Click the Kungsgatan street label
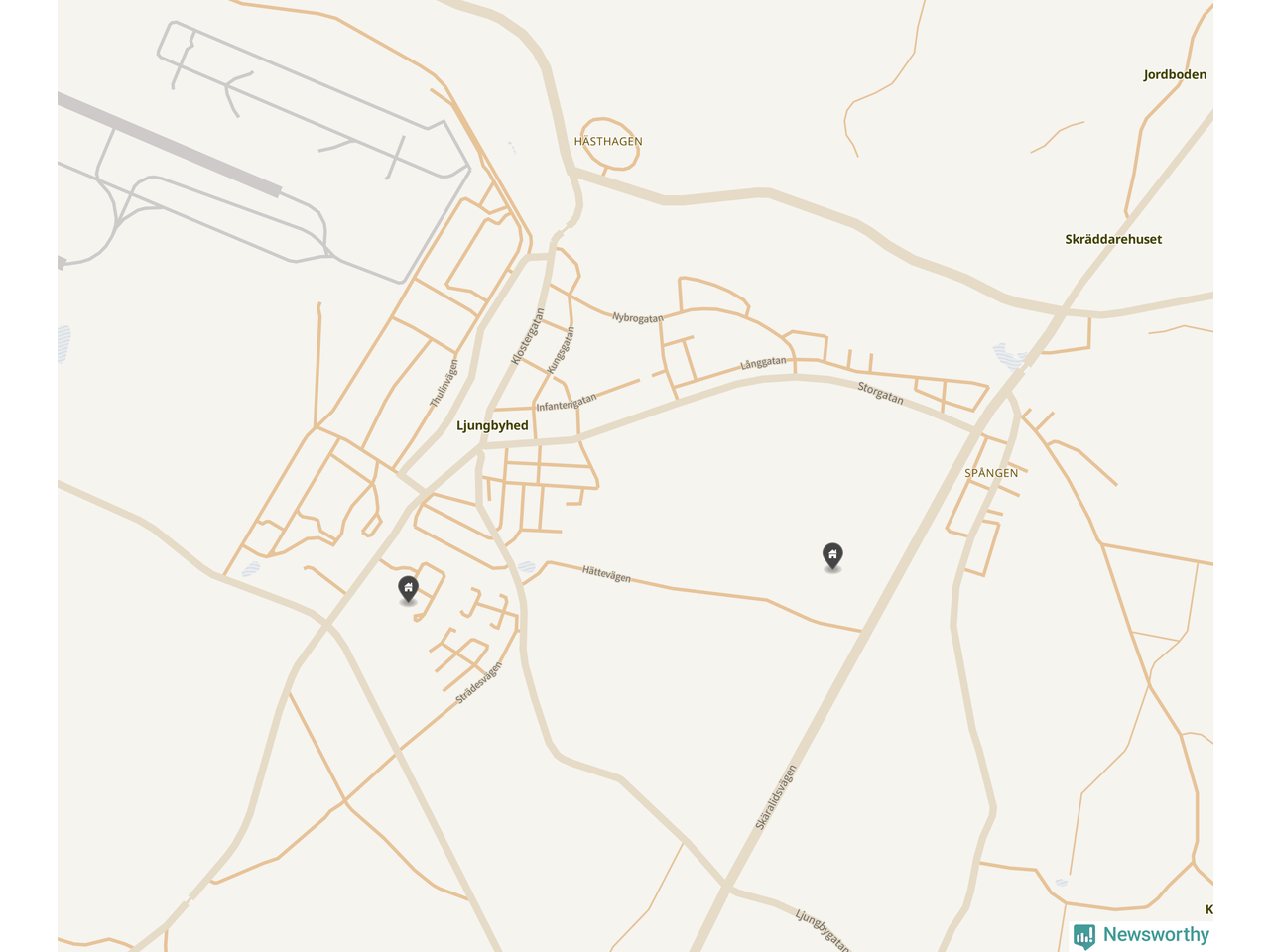 point(562,350)
